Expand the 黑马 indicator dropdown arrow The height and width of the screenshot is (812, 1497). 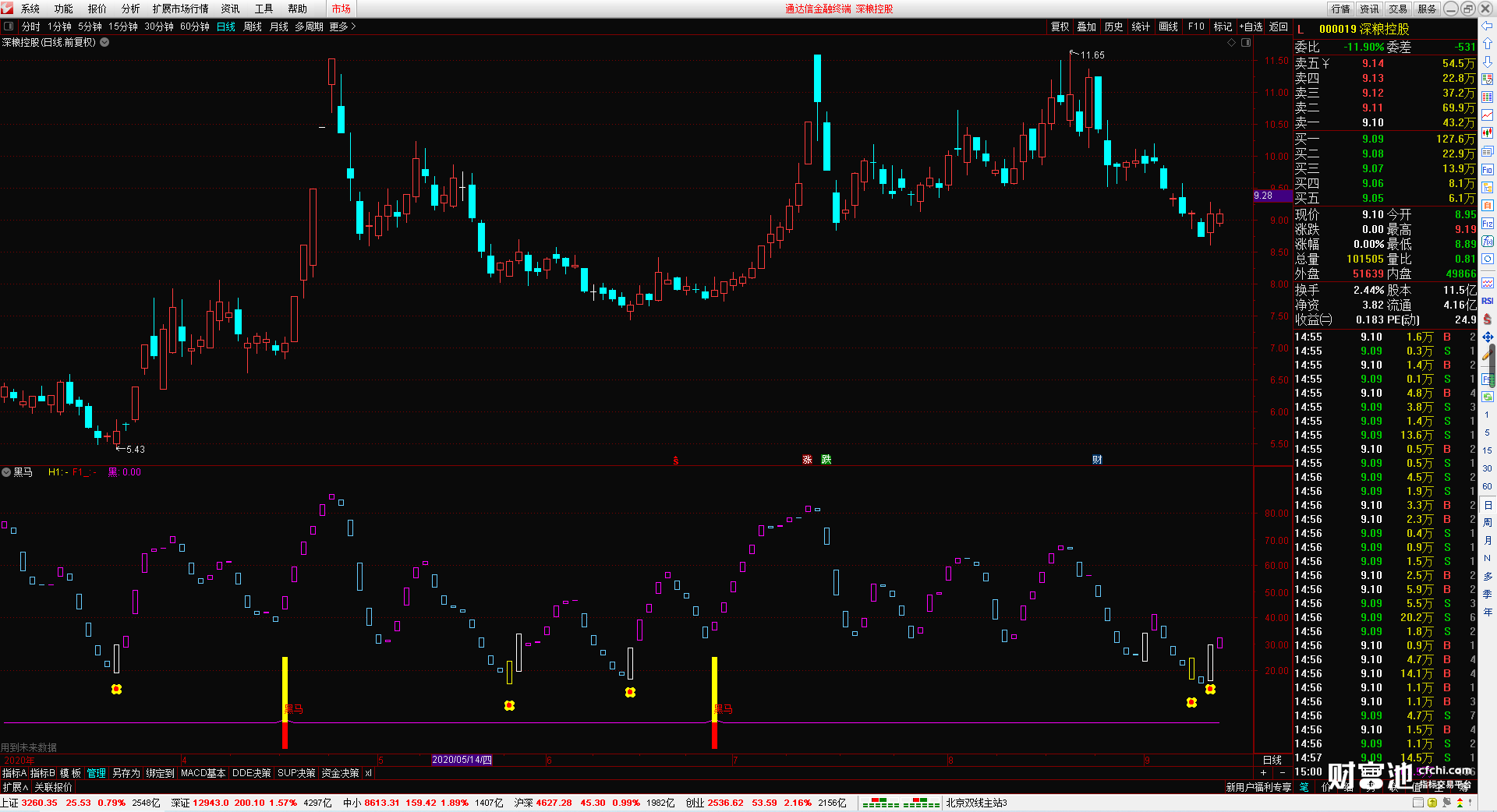pos(6,472)
